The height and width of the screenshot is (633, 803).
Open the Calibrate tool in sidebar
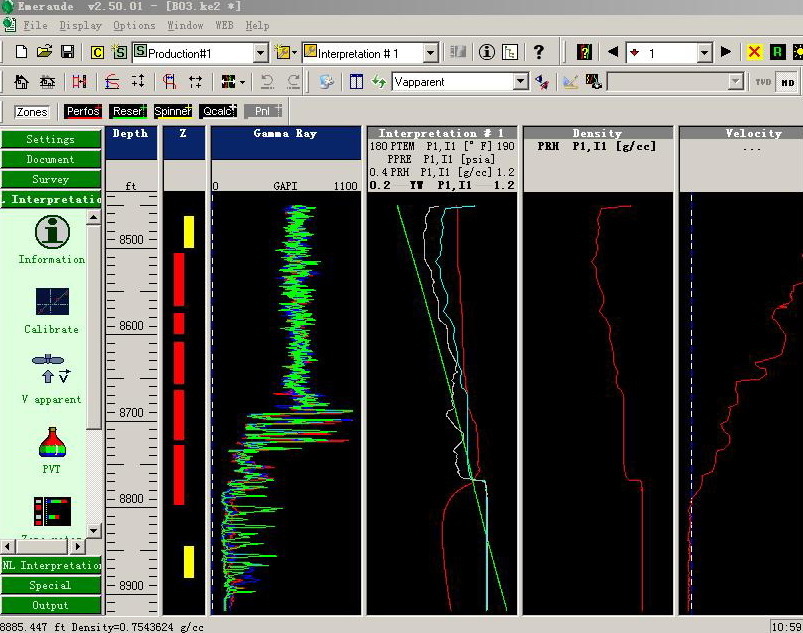[51, 303]
